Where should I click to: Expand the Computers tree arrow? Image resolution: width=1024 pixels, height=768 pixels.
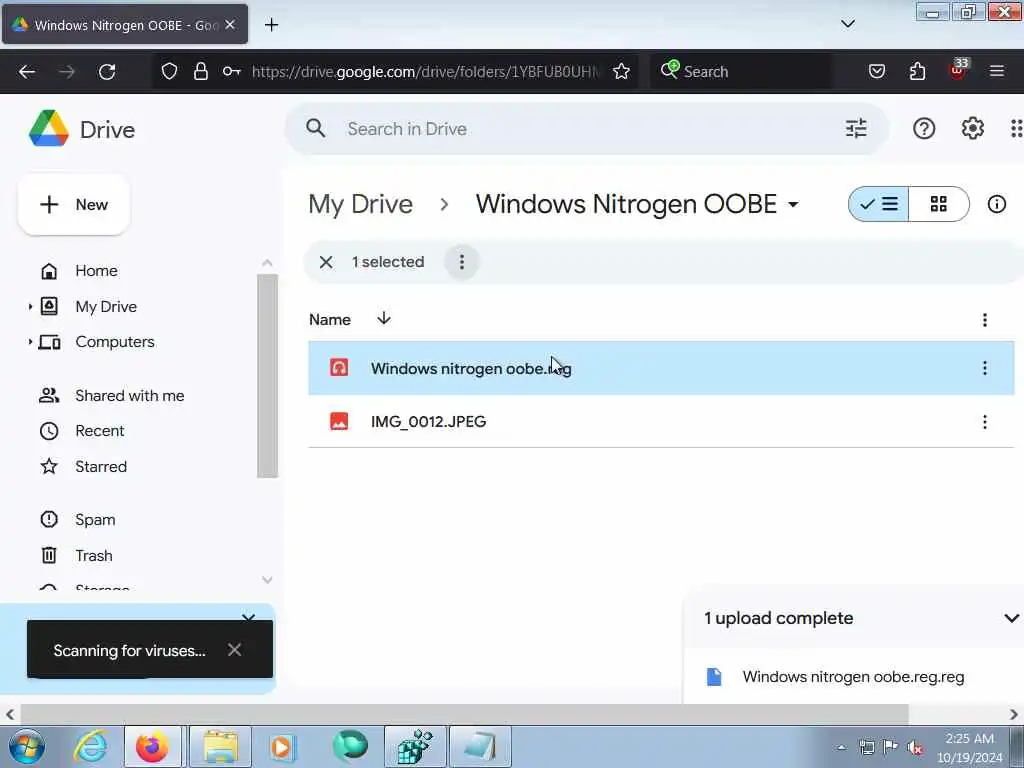click(30, 342)
